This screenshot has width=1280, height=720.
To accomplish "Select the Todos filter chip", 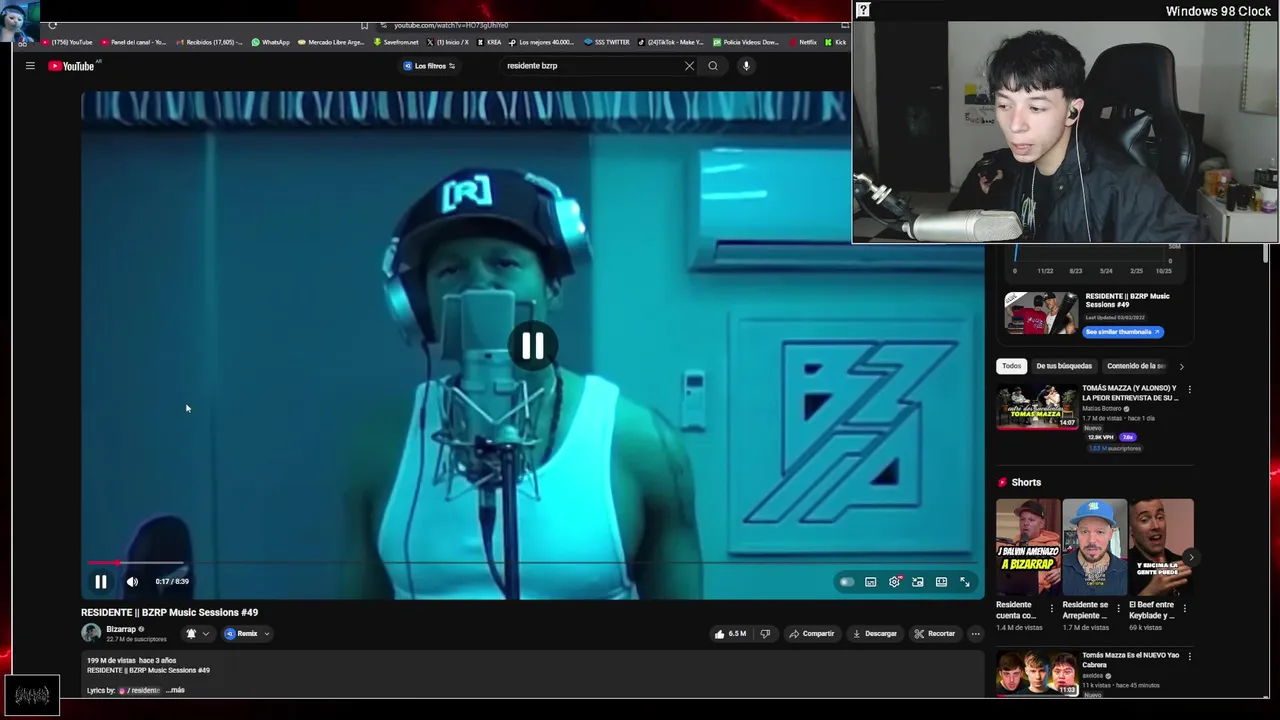I will click(x=1012, y=366).
